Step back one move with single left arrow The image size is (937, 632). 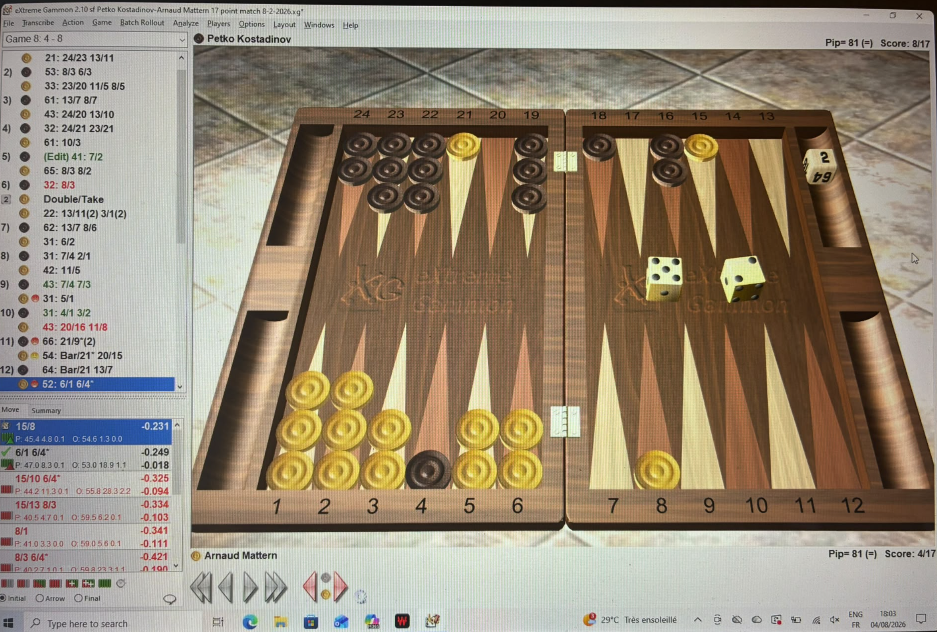pyautogui.click(x=226, y=588)
